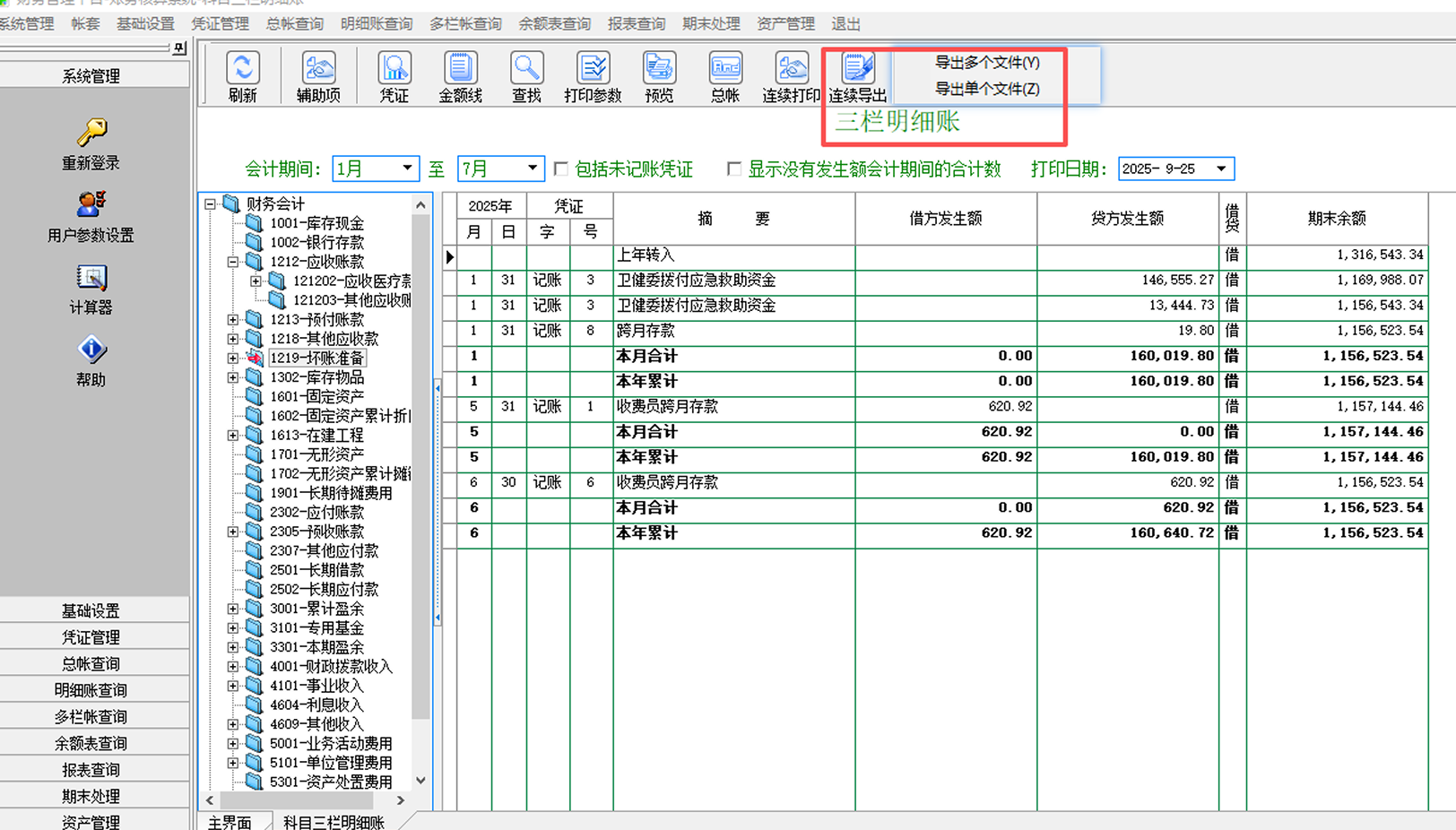The width and height of the screenshot is (1456, 830).
Task: Click the 查找 search toolbar icon
Action: (x=526, y=68)
